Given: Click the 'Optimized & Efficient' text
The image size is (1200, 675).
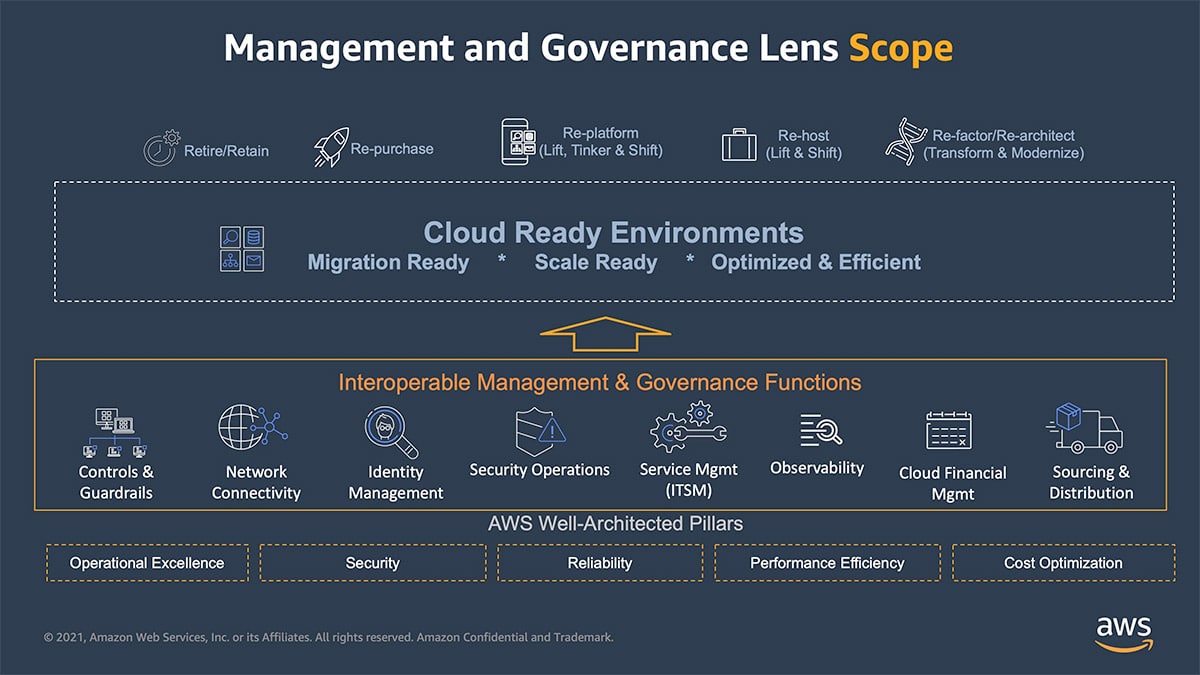Looking at the screenshot, I should [816, 263].
